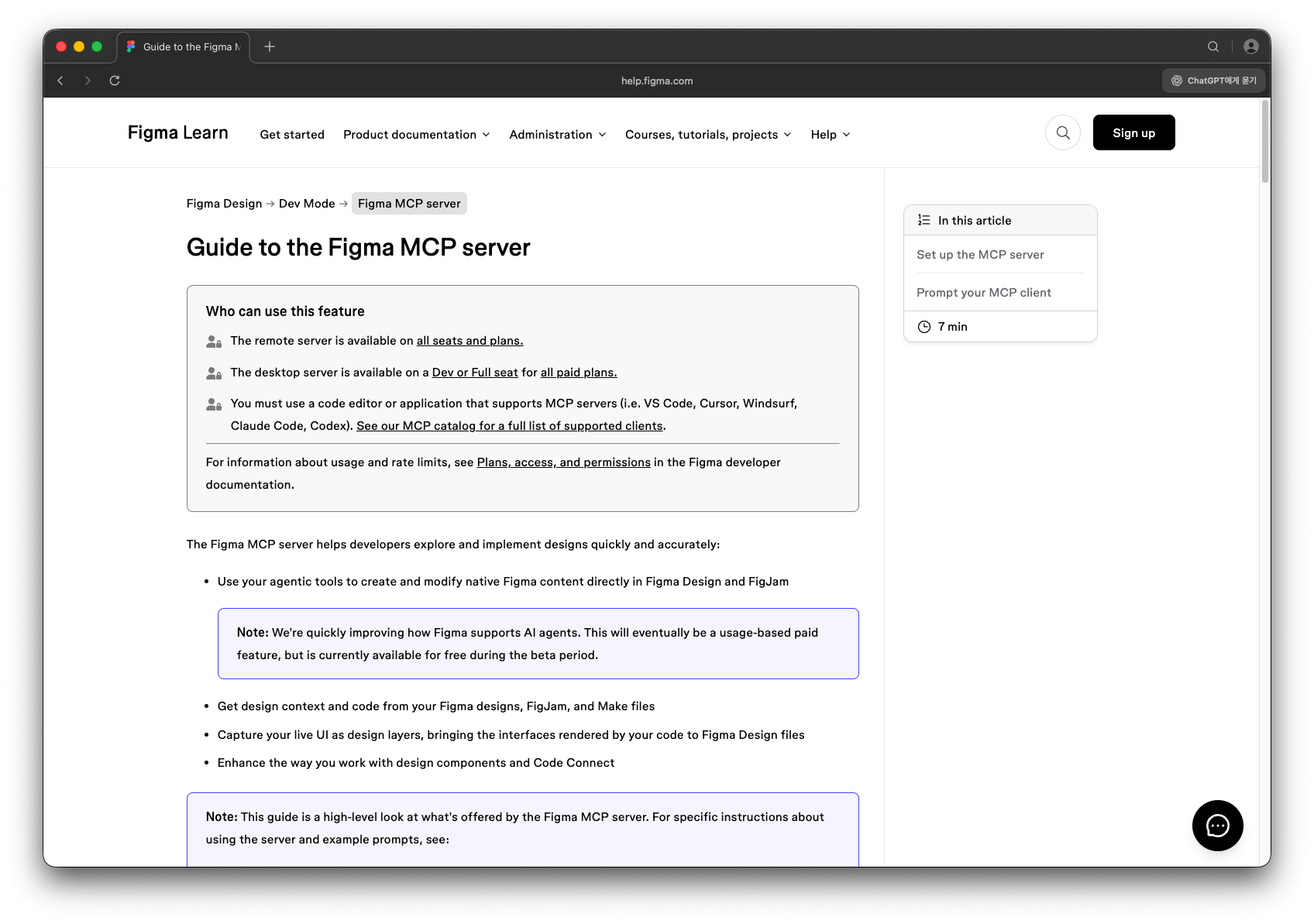Viewport: 1314px width, 924px height.
Task: Open the Get started menu item
Action: (x=292, y=135)
